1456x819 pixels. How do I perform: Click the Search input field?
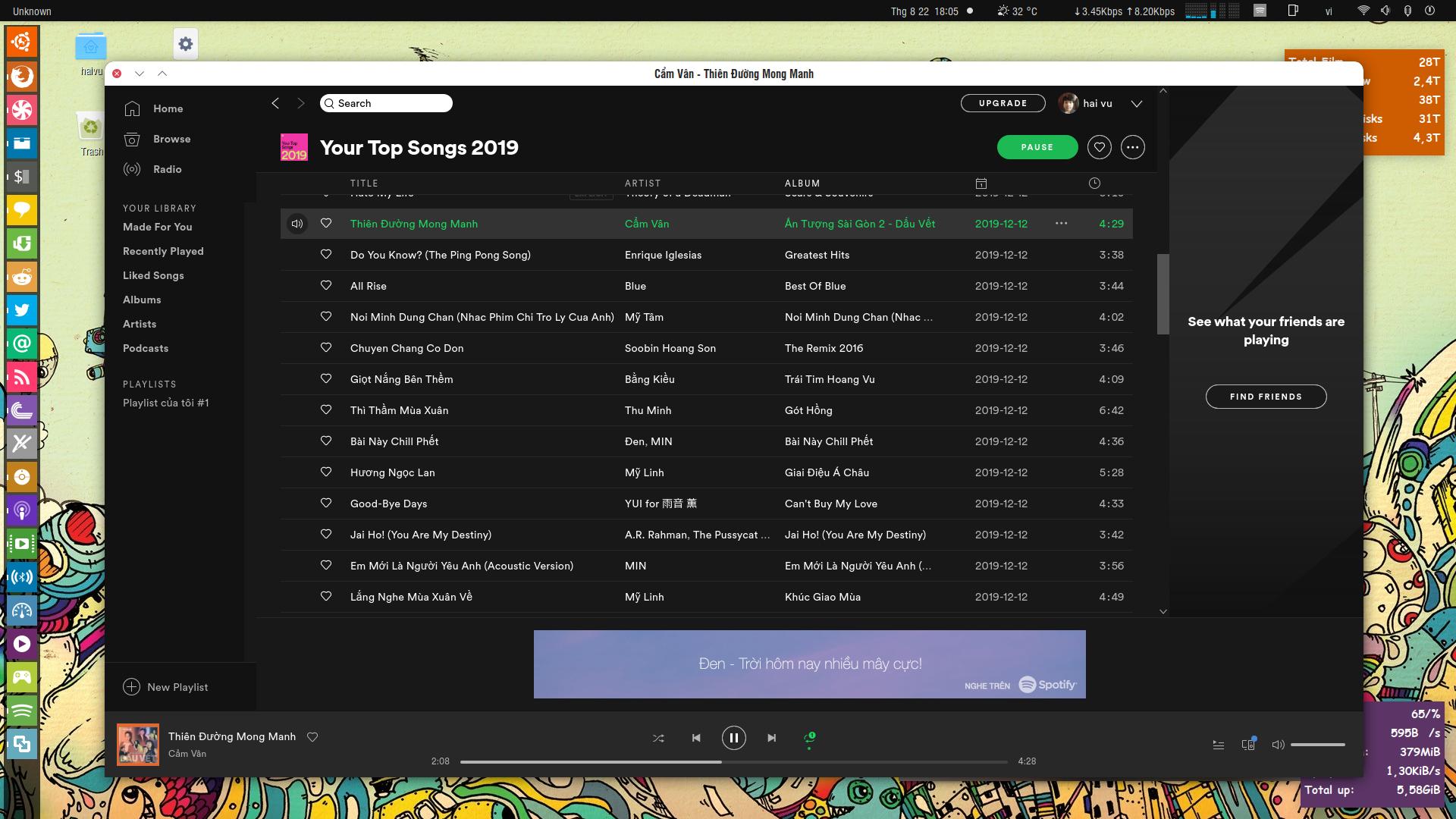click(x=387, y=103)
